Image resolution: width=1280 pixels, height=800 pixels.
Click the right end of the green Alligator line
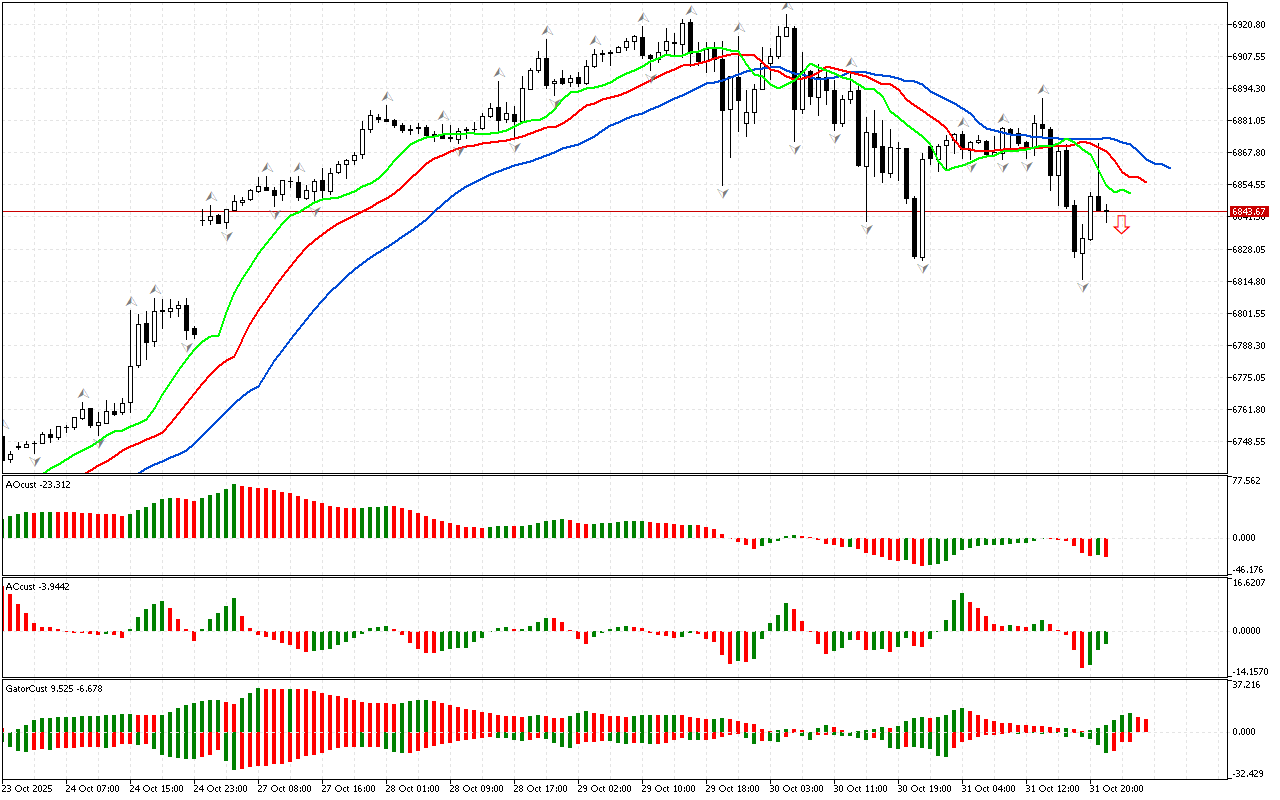(x=1128, y=191)
